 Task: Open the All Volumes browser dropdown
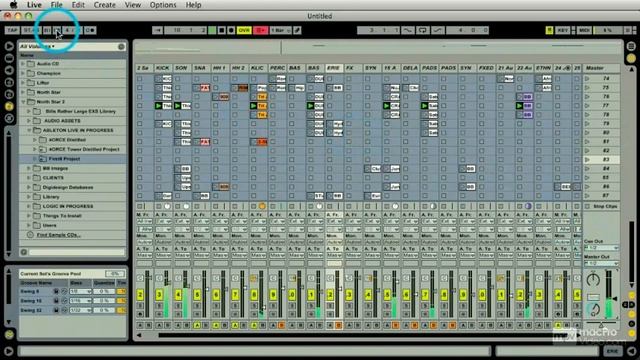pyautogui.click(x=38, y=47)
